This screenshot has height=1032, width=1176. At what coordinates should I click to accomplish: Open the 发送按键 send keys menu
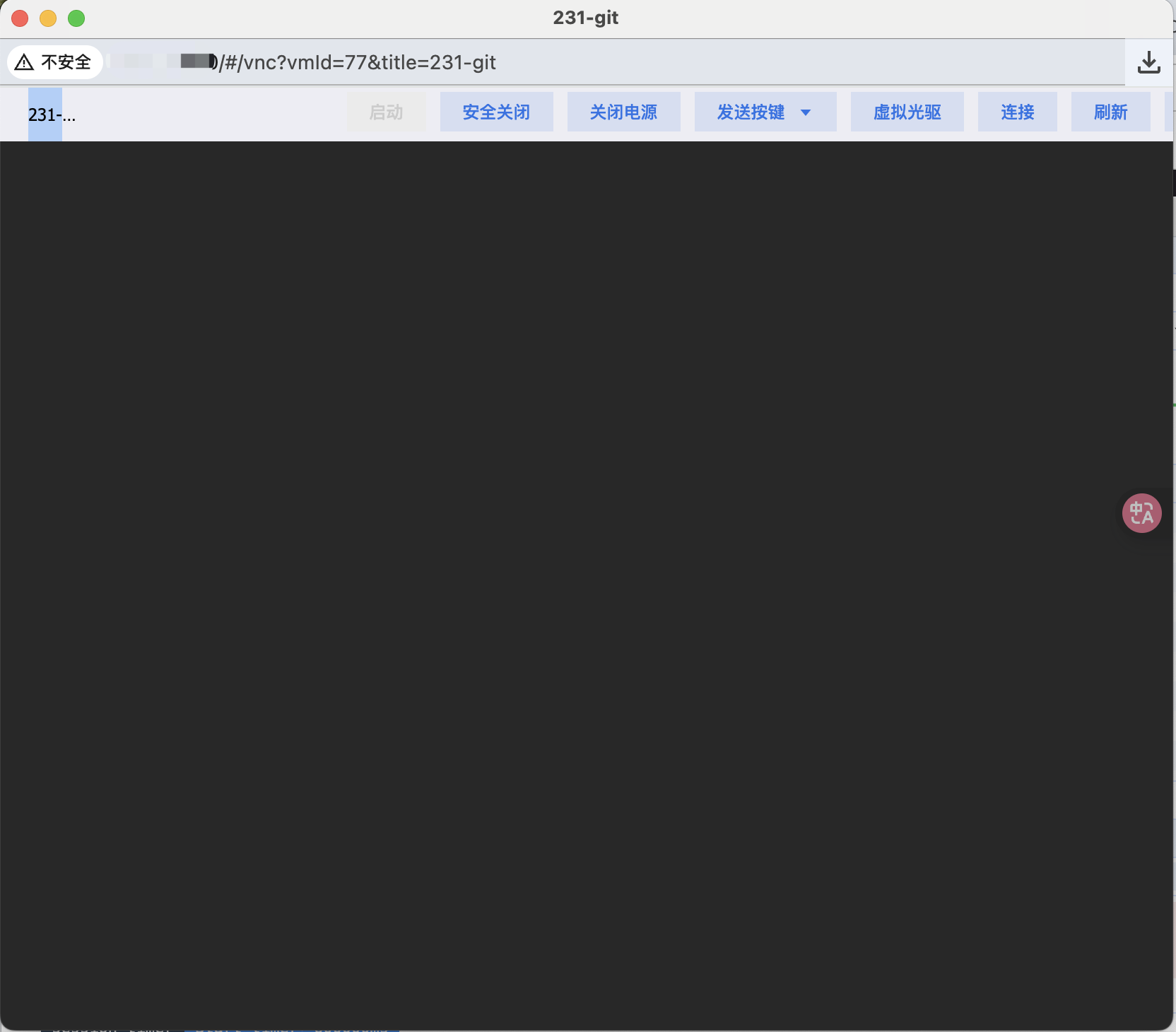(751, 112)
